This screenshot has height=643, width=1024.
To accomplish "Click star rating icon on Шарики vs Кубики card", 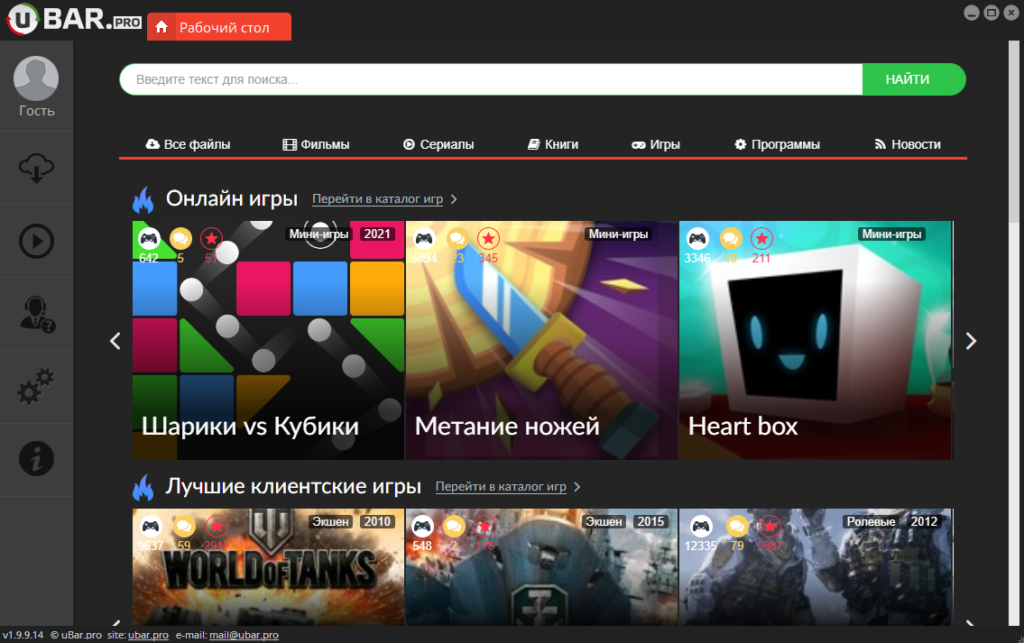I will (211, 238).
